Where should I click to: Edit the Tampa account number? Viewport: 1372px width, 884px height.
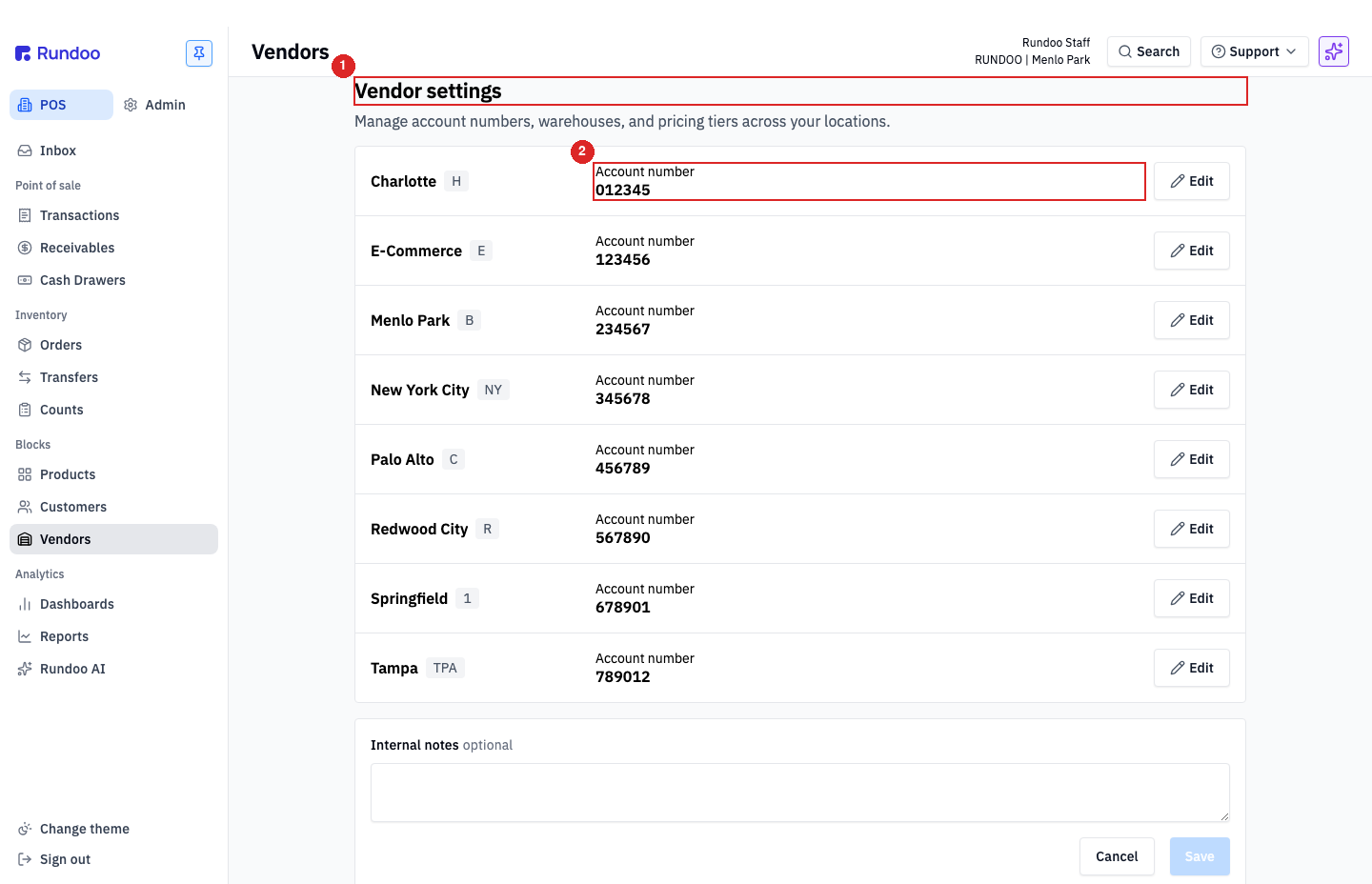pos(1191,668)
